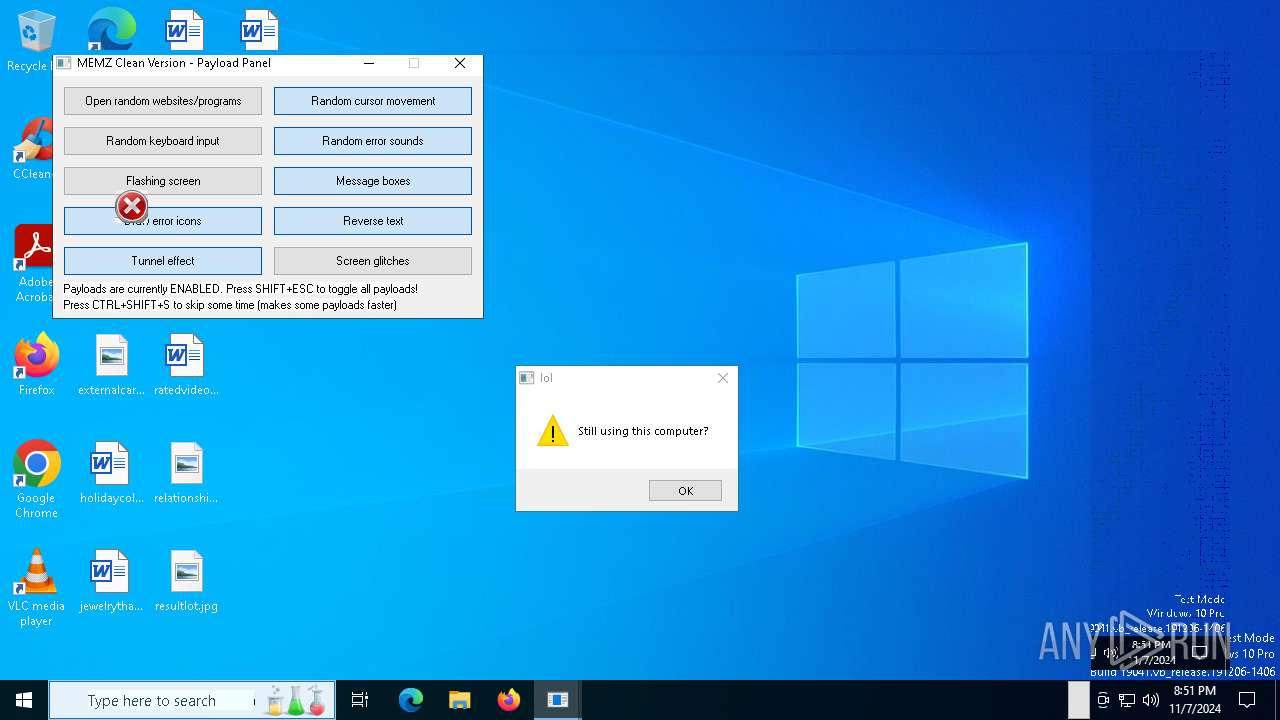This screenshot has height=720, width=1280.
Task: Select the Microsoft Edge desktop shortcut
Action: point(111,30)
